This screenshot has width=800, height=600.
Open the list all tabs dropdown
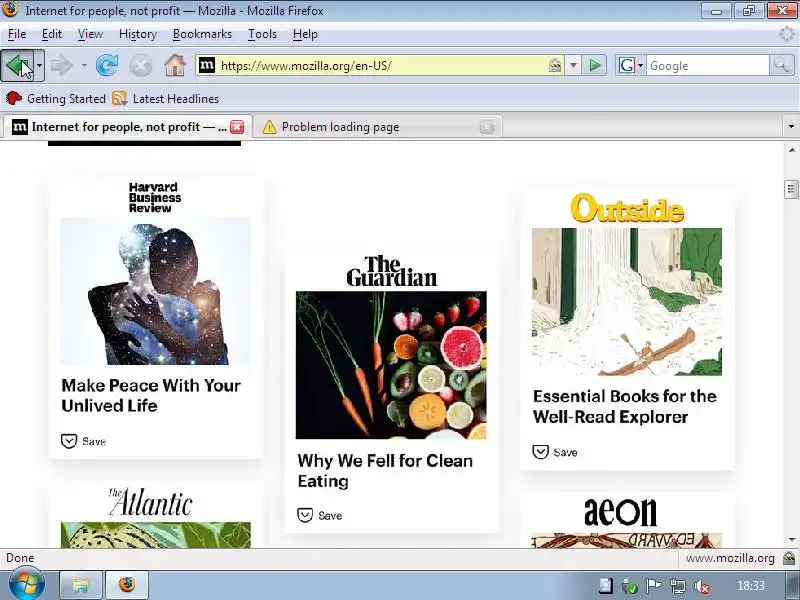pos(791,127)
